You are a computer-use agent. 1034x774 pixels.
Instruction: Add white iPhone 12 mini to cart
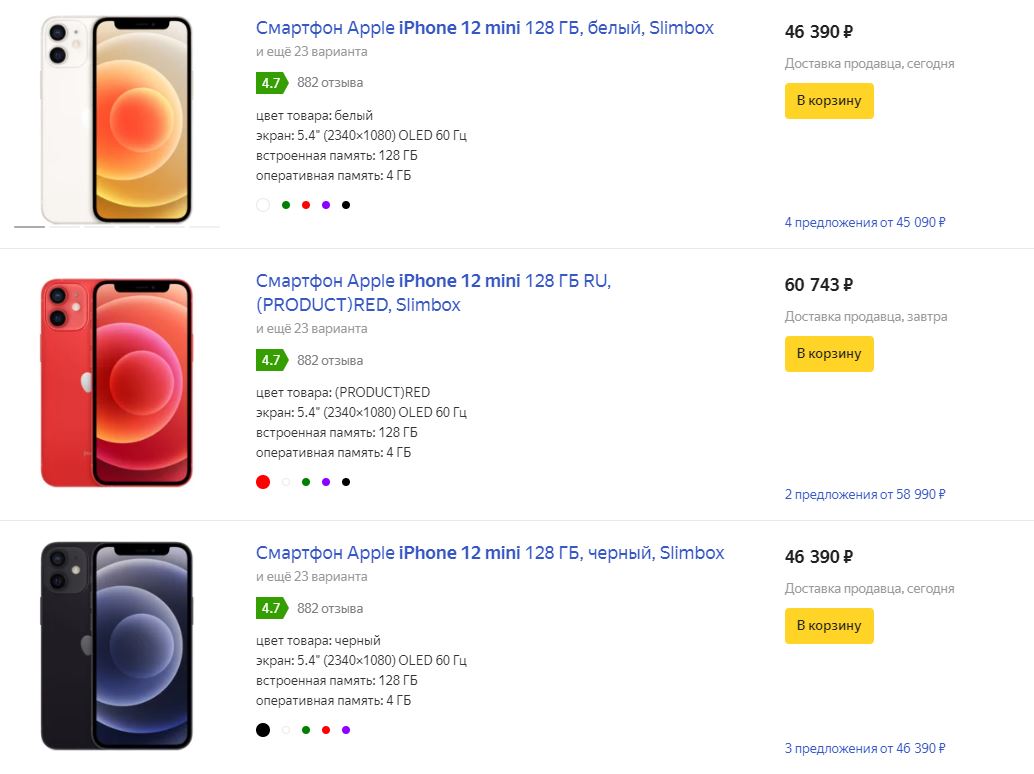[829, 101]
